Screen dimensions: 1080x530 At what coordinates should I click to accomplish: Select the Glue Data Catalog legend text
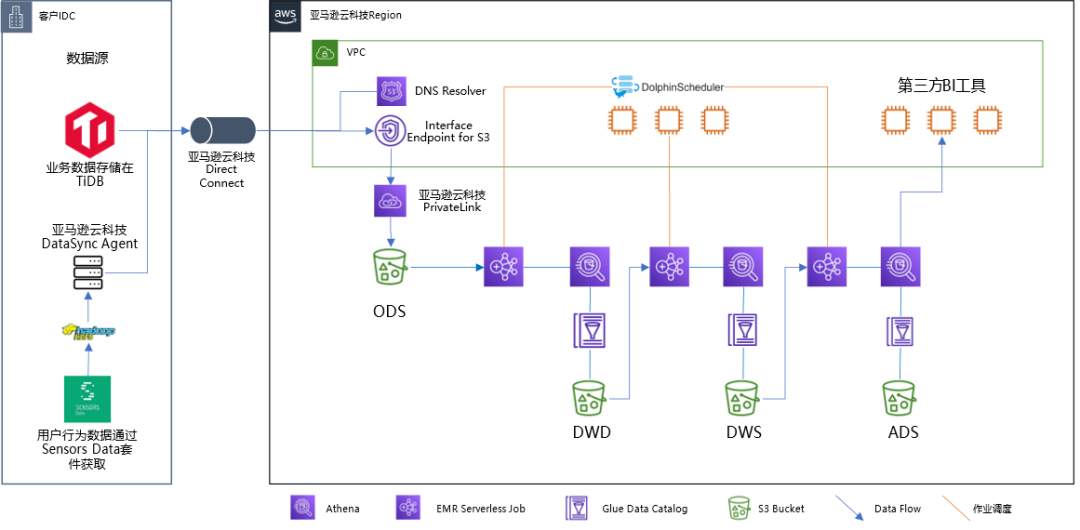(x=644, y=509)
